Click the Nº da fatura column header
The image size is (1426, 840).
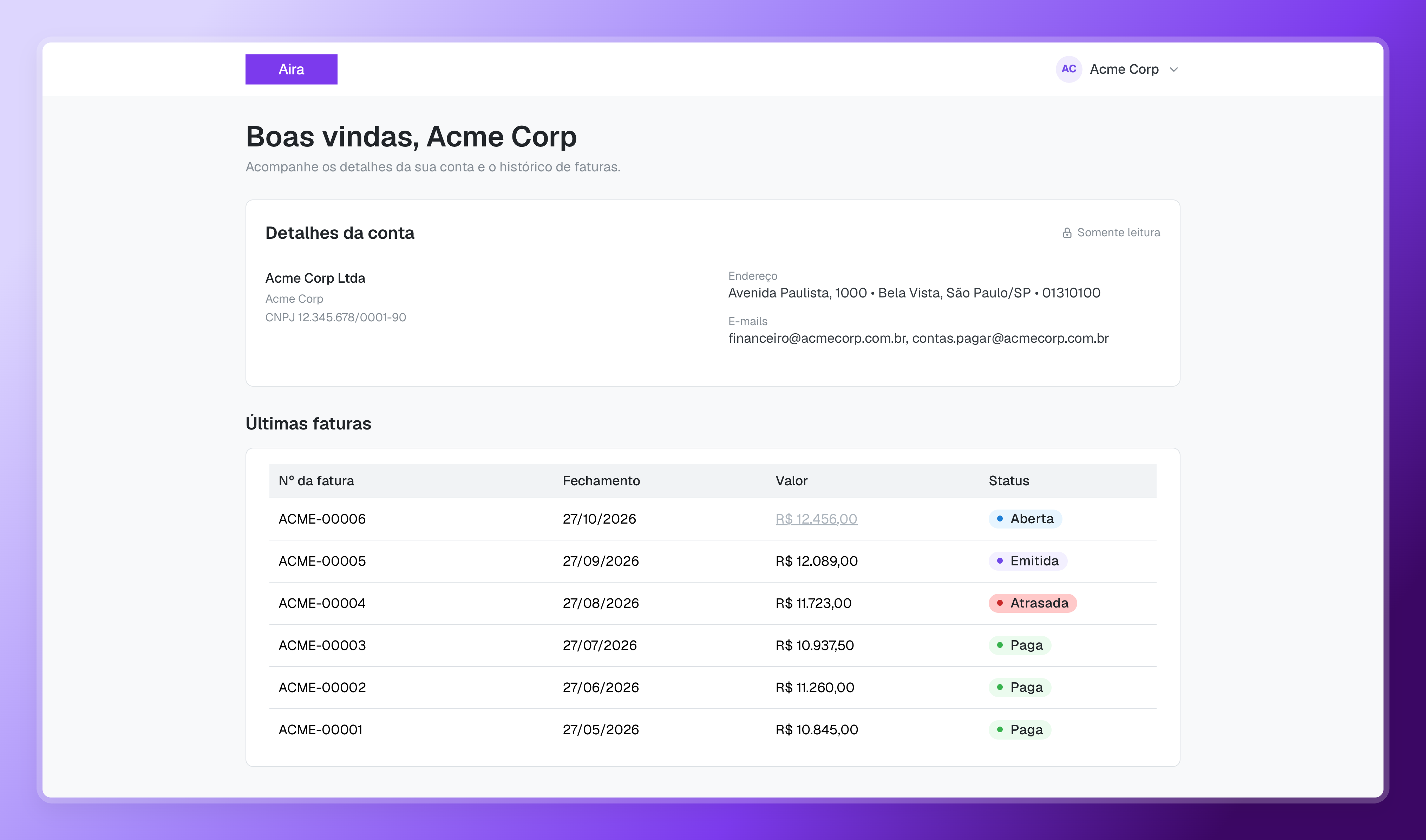[x=316, y=480]
